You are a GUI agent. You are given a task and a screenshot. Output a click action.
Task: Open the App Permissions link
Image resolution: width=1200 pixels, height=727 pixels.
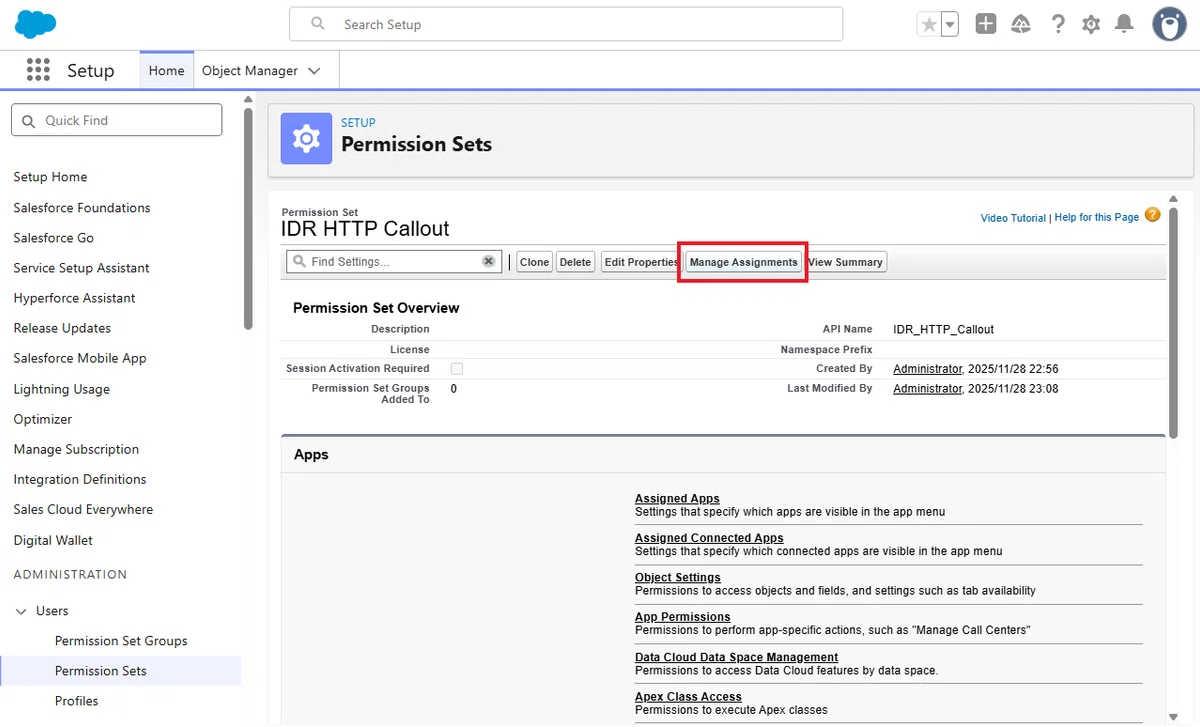683,617
